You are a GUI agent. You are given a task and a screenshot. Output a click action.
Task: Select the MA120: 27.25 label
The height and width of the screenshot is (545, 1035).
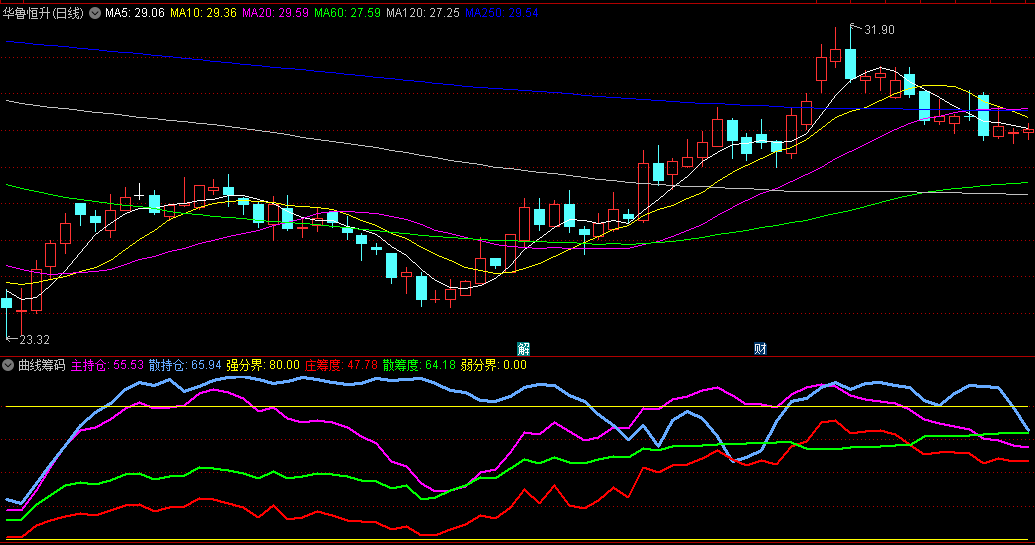point(422,13)
